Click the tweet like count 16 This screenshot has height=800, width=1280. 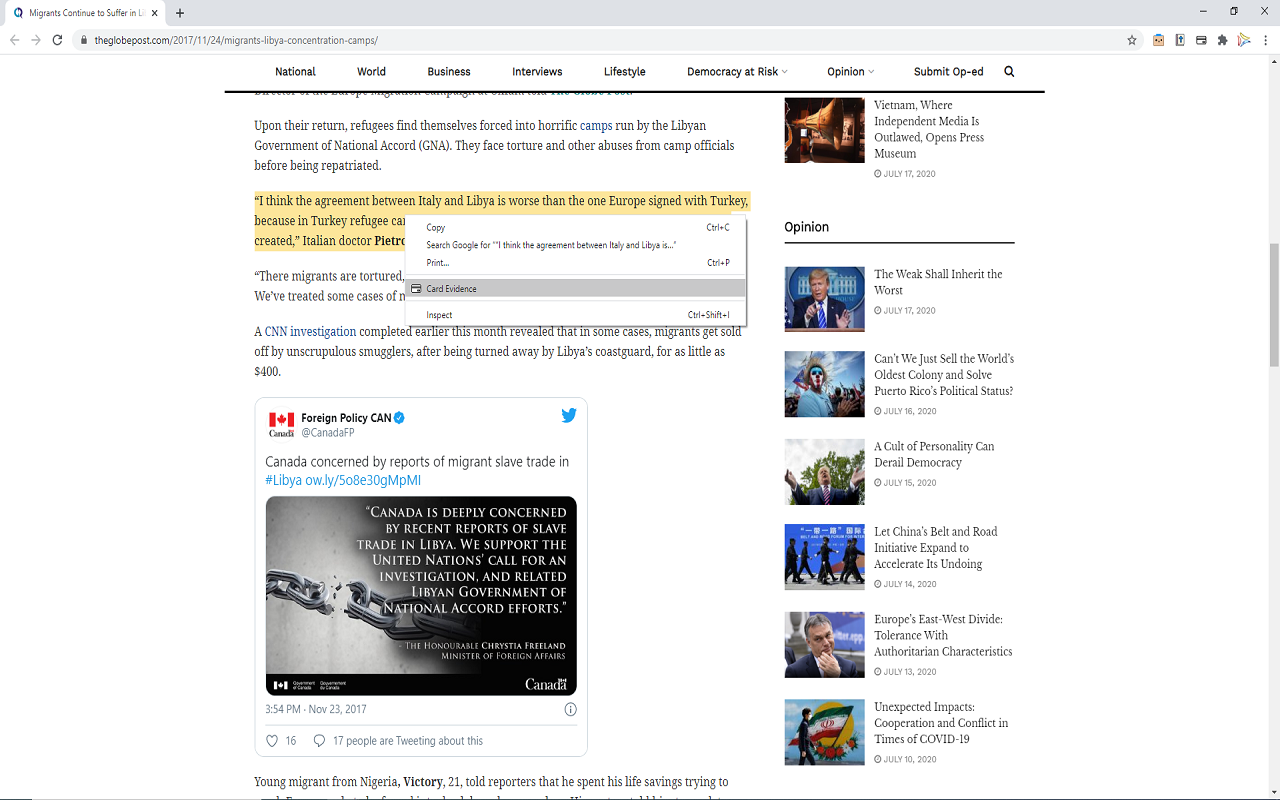291,741
